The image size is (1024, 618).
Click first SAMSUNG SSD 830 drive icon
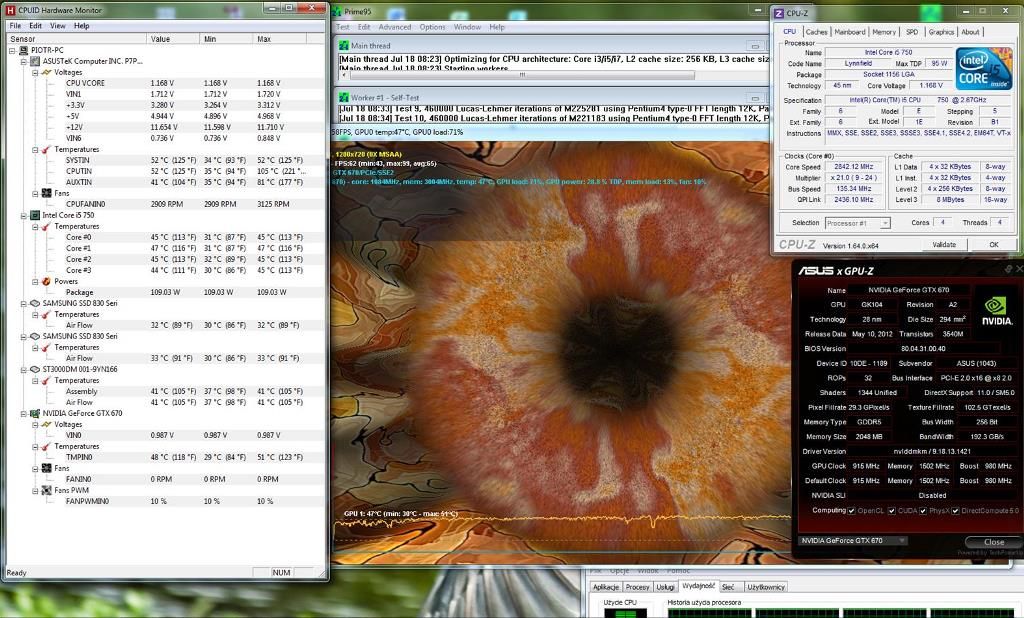tap(35, 303)
